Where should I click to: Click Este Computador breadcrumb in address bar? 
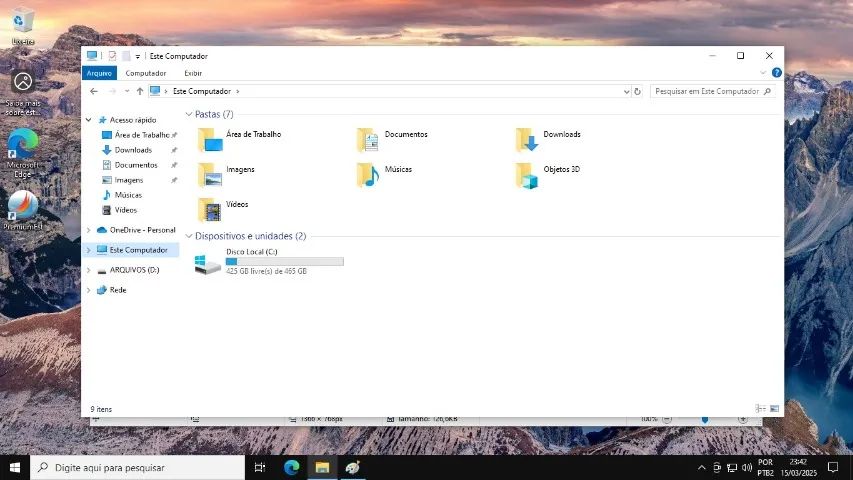(x=202, y=91)
